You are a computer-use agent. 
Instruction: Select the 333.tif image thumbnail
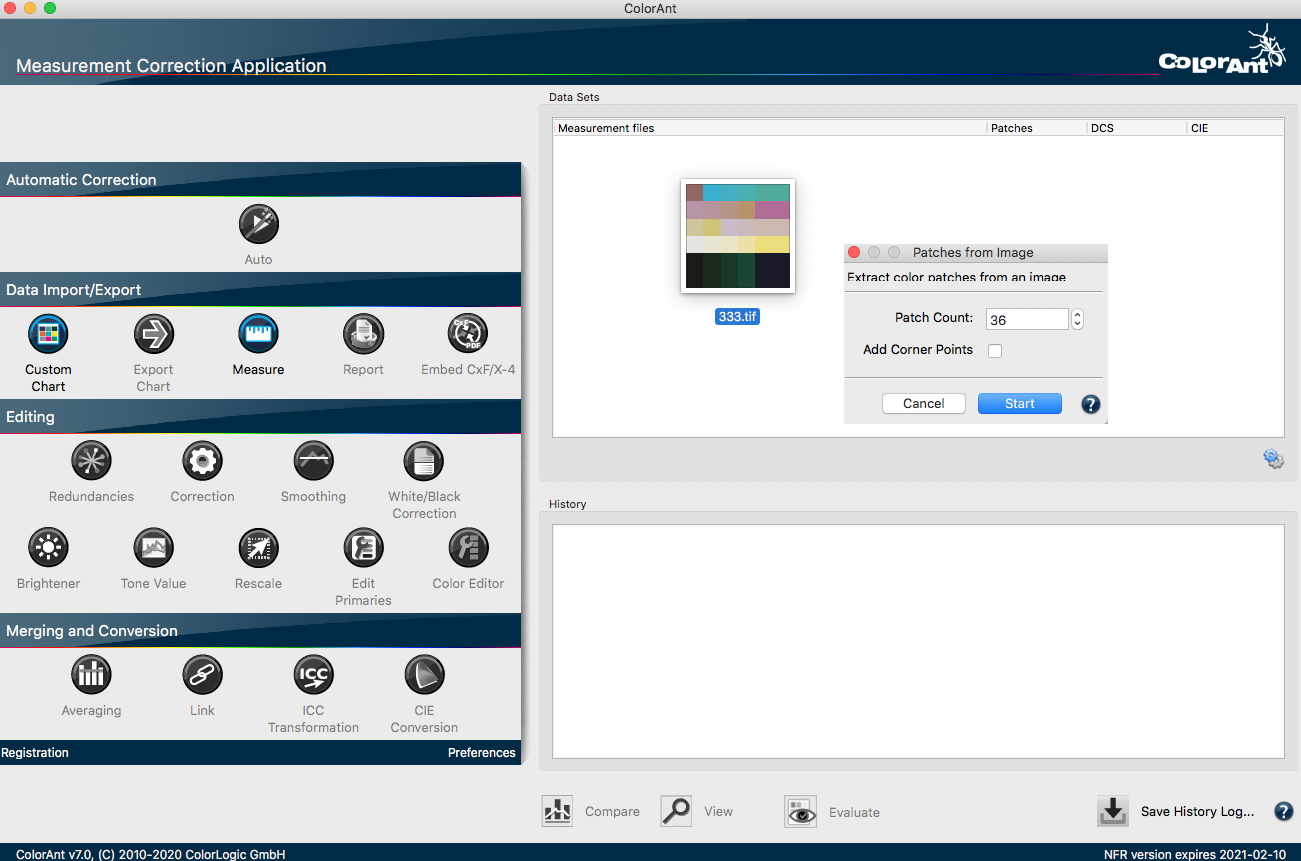pyautogui.click(x=738, y=236)
